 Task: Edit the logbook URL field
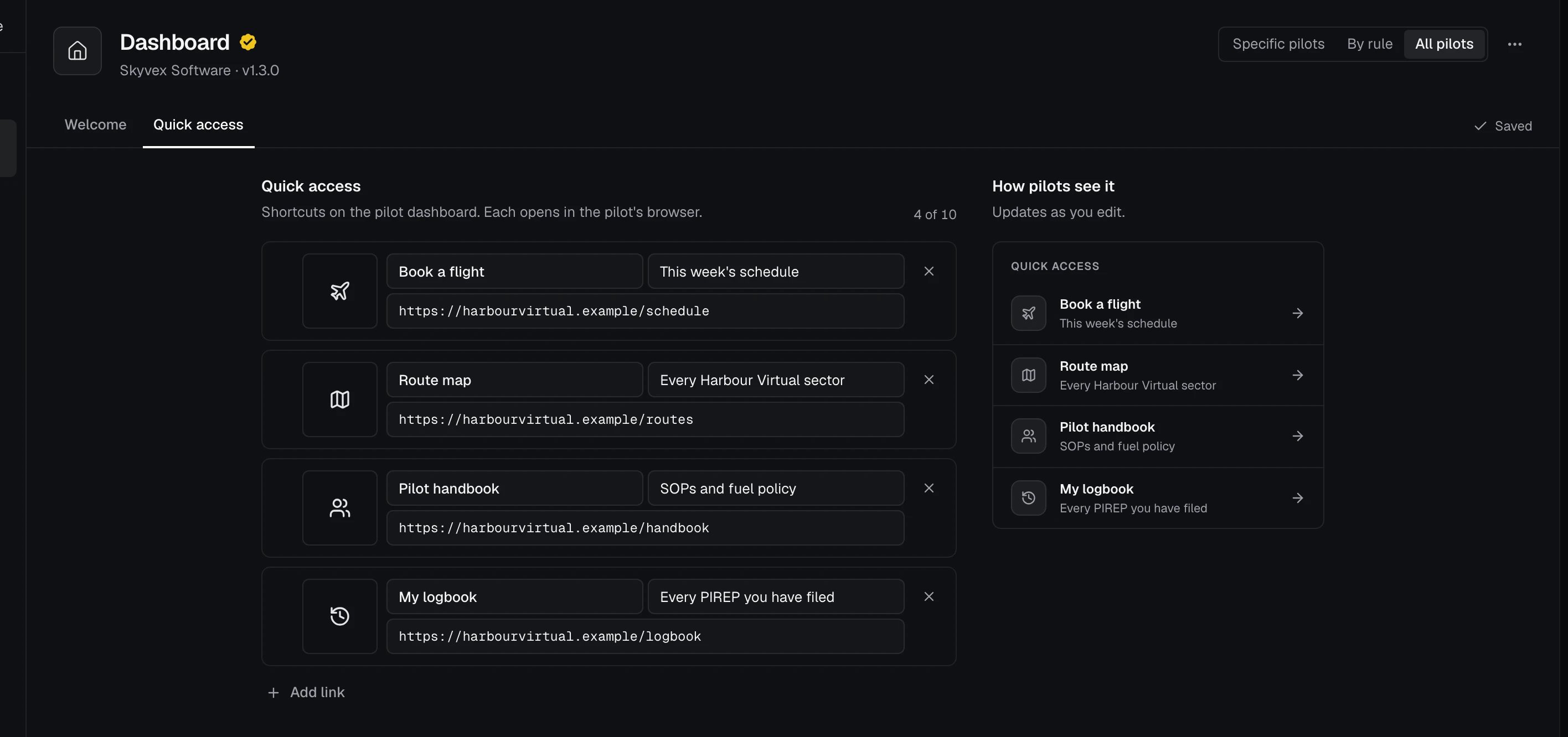[645, 636]
